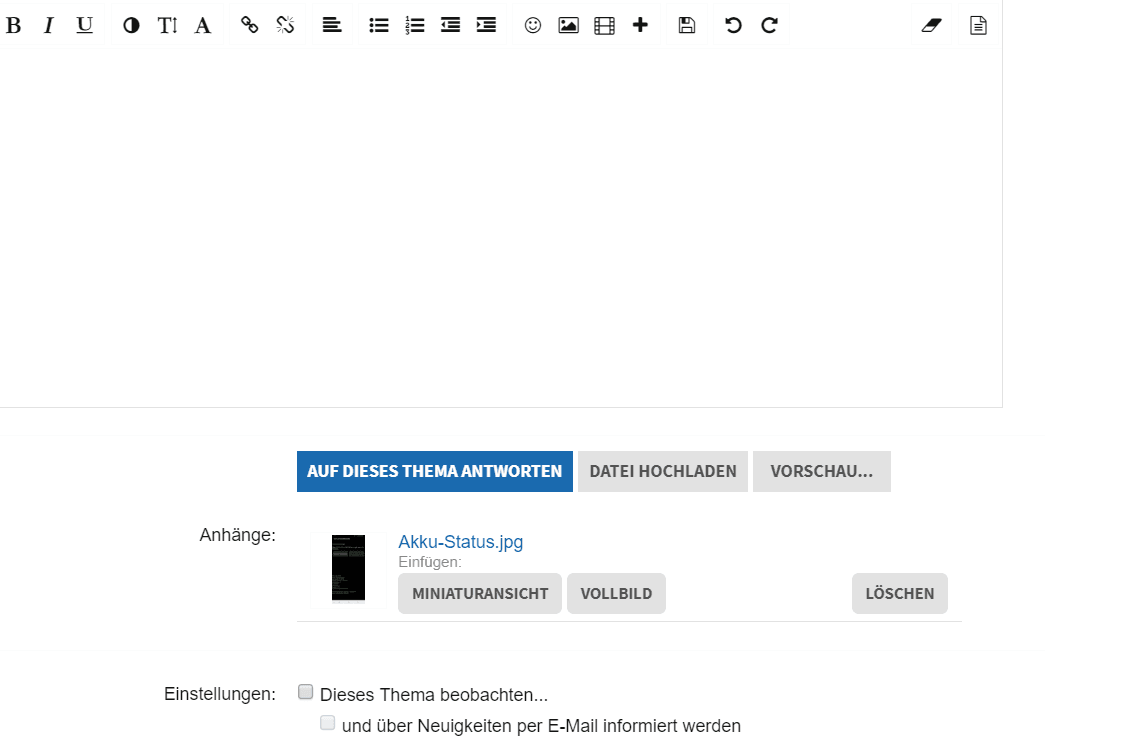Enable 'Dieses Thema beobachten' checkbox
The width and height of the screenshot is (1141, 751).
pyautogui.click(x=306, y=692)
